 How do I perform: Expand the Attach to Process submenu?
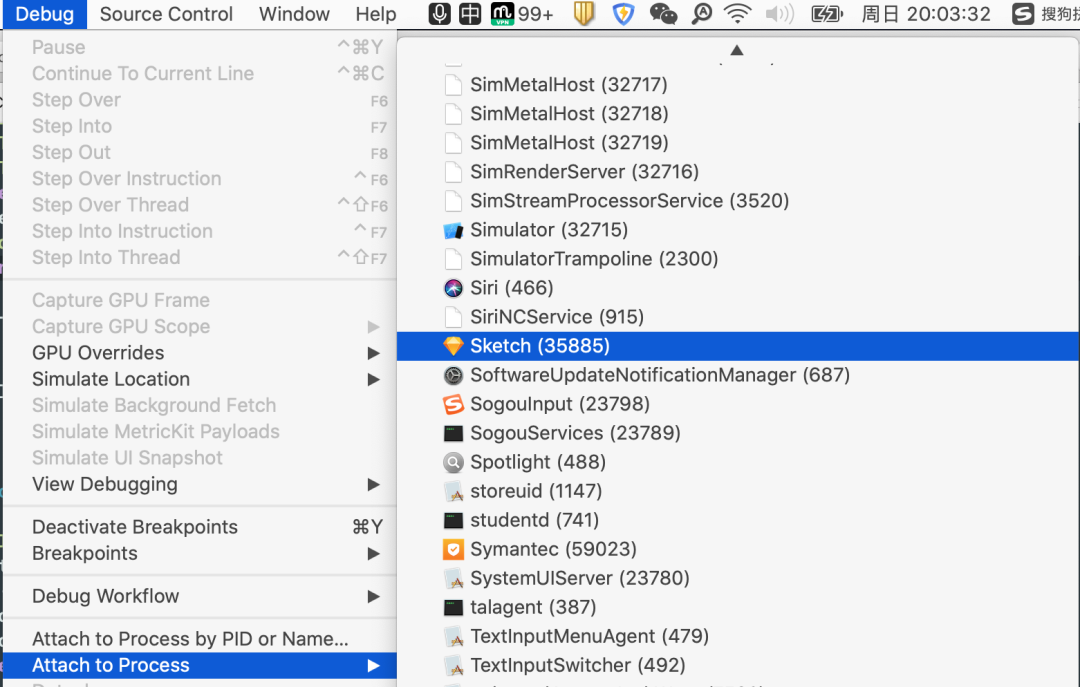200,665
